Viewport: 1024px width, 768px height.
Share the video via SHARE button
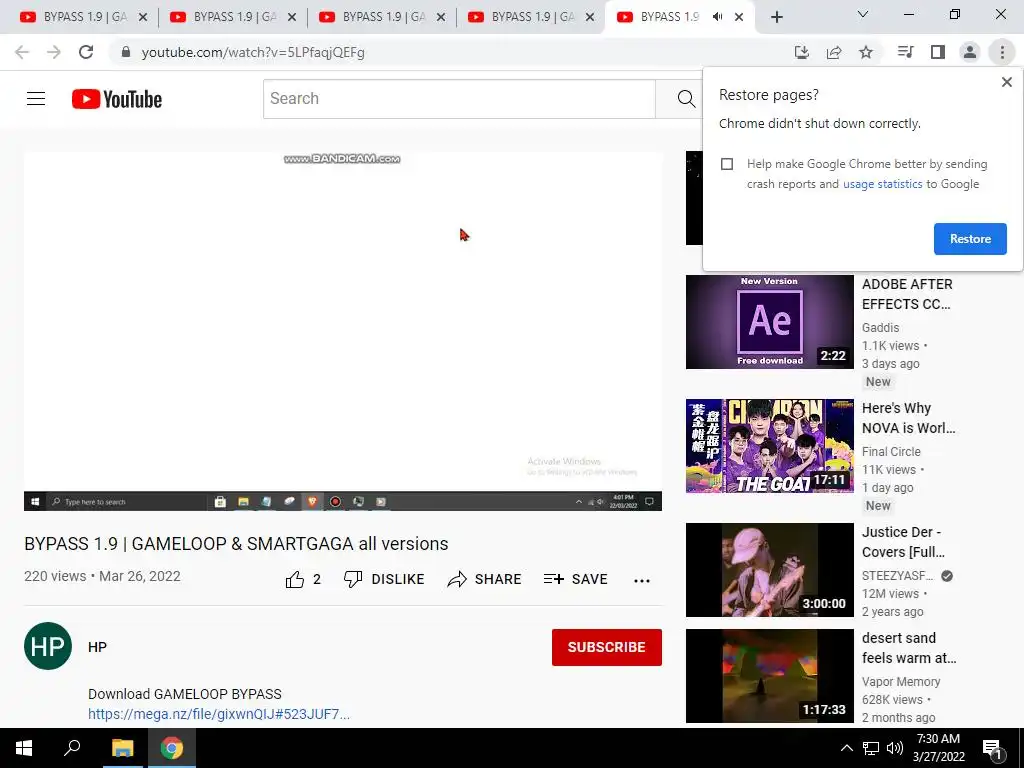pos(484,579)
